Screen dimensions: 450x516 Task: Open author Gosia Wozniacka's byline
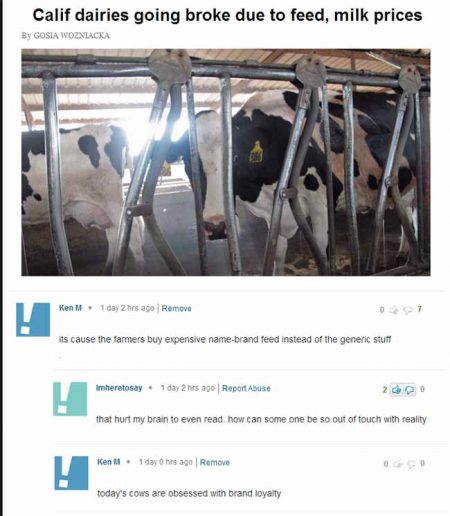tap(66, 35)
